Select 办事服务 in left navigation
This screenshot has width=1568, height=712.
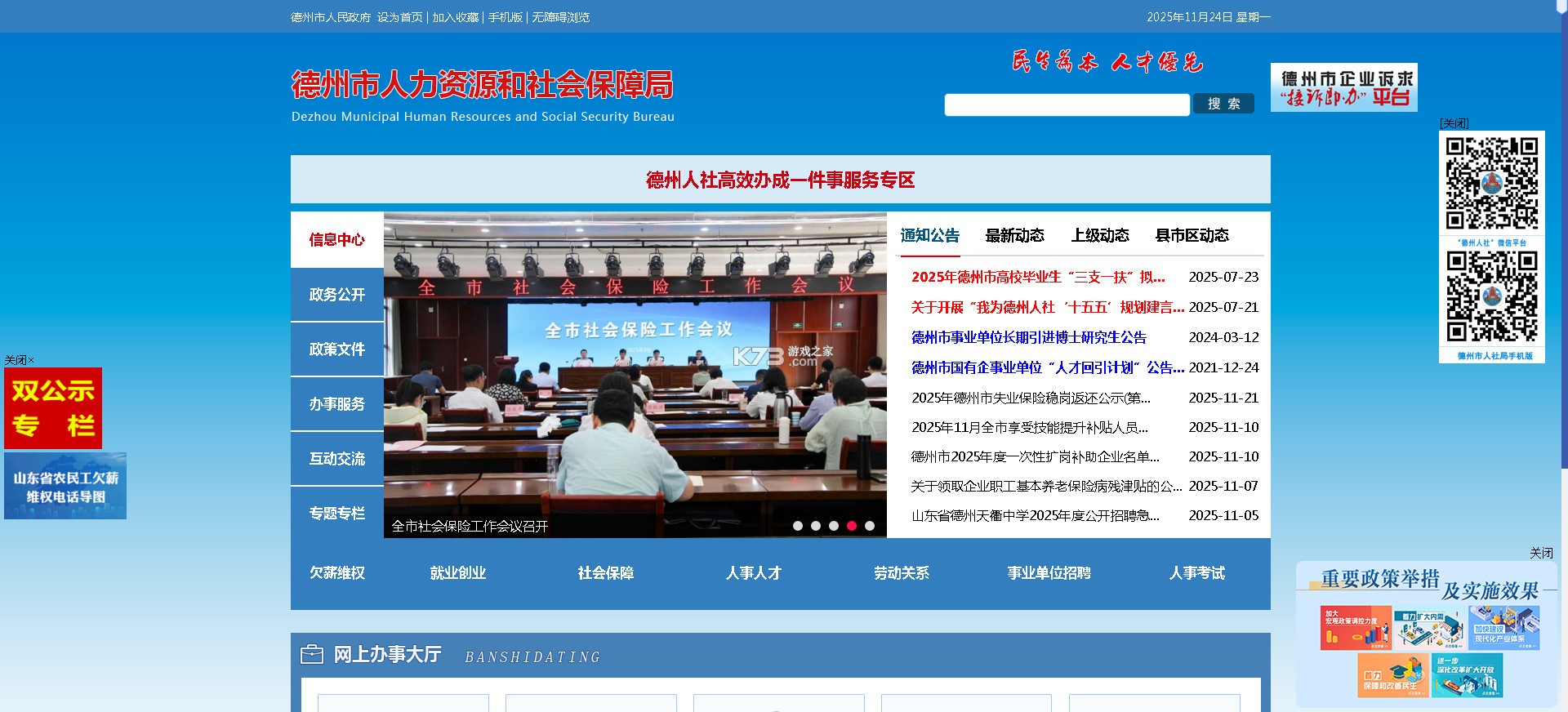337,404
